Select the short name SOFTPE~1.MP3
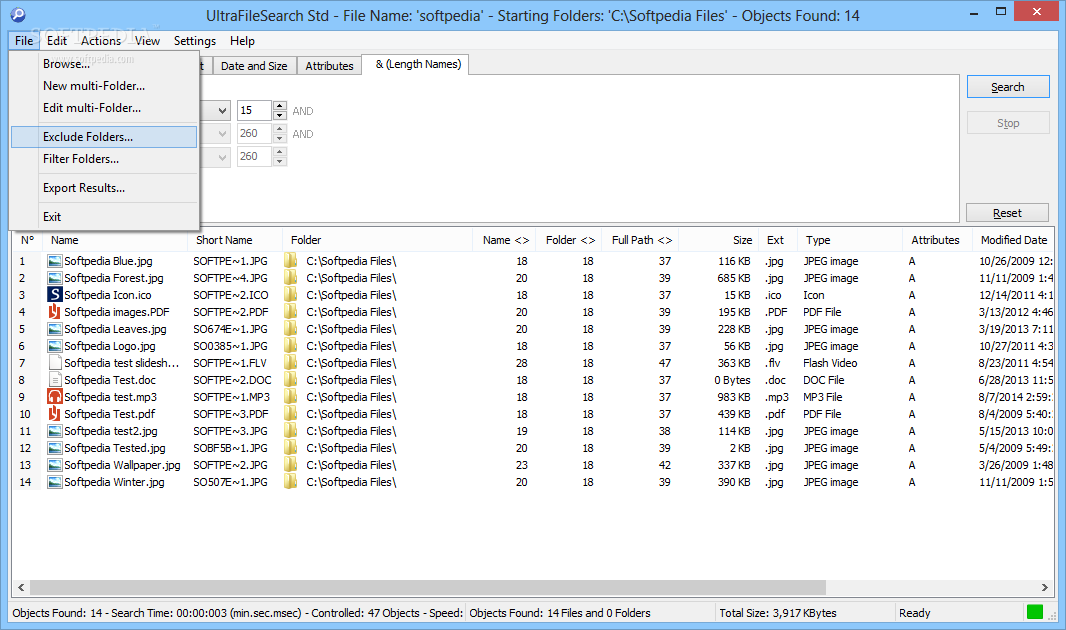Image resolution: width=1066 pixels, height=630 pixels. [231, 397]
